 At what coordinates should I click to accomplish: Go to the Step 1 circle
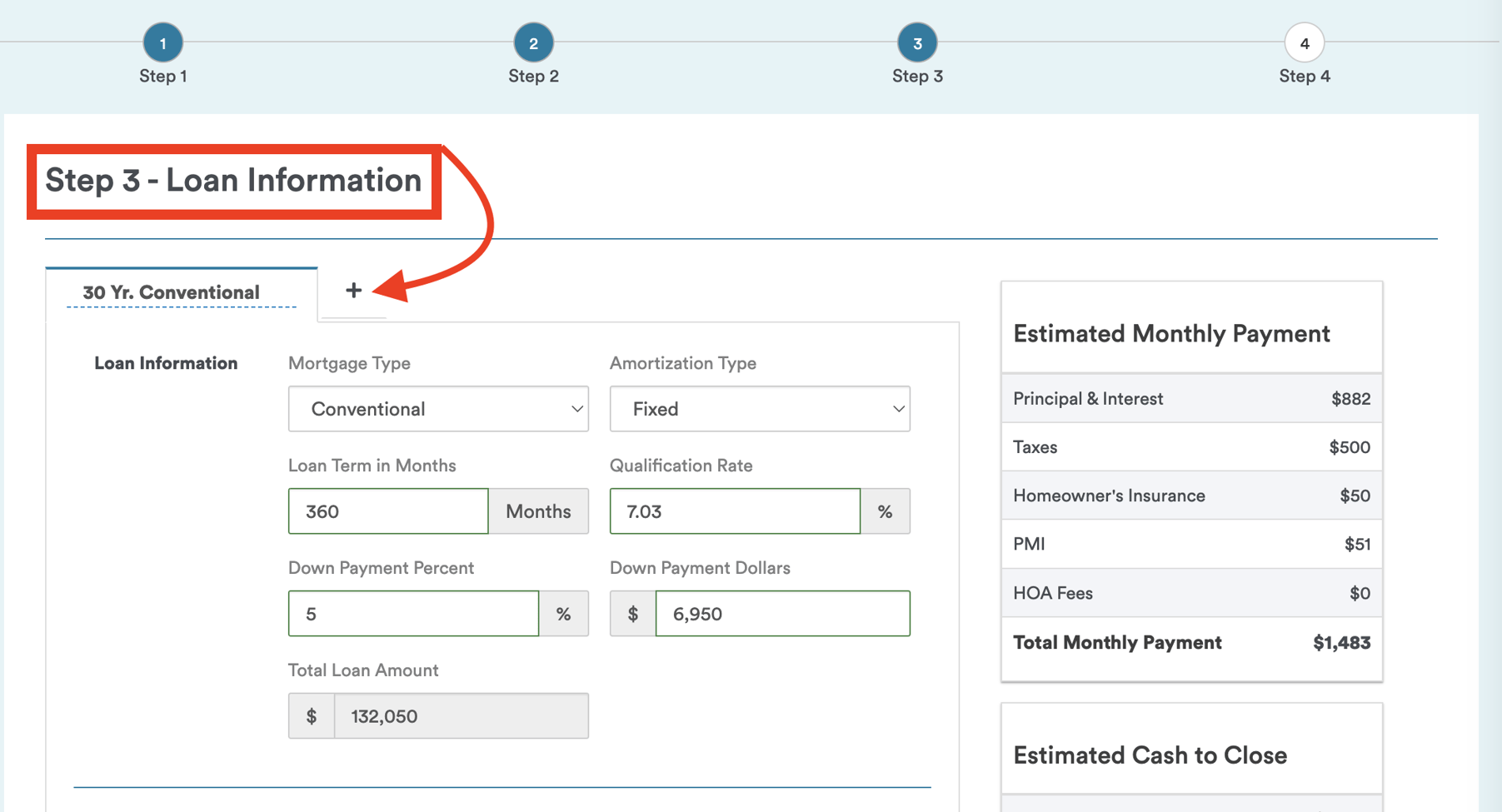pos(162,42)
